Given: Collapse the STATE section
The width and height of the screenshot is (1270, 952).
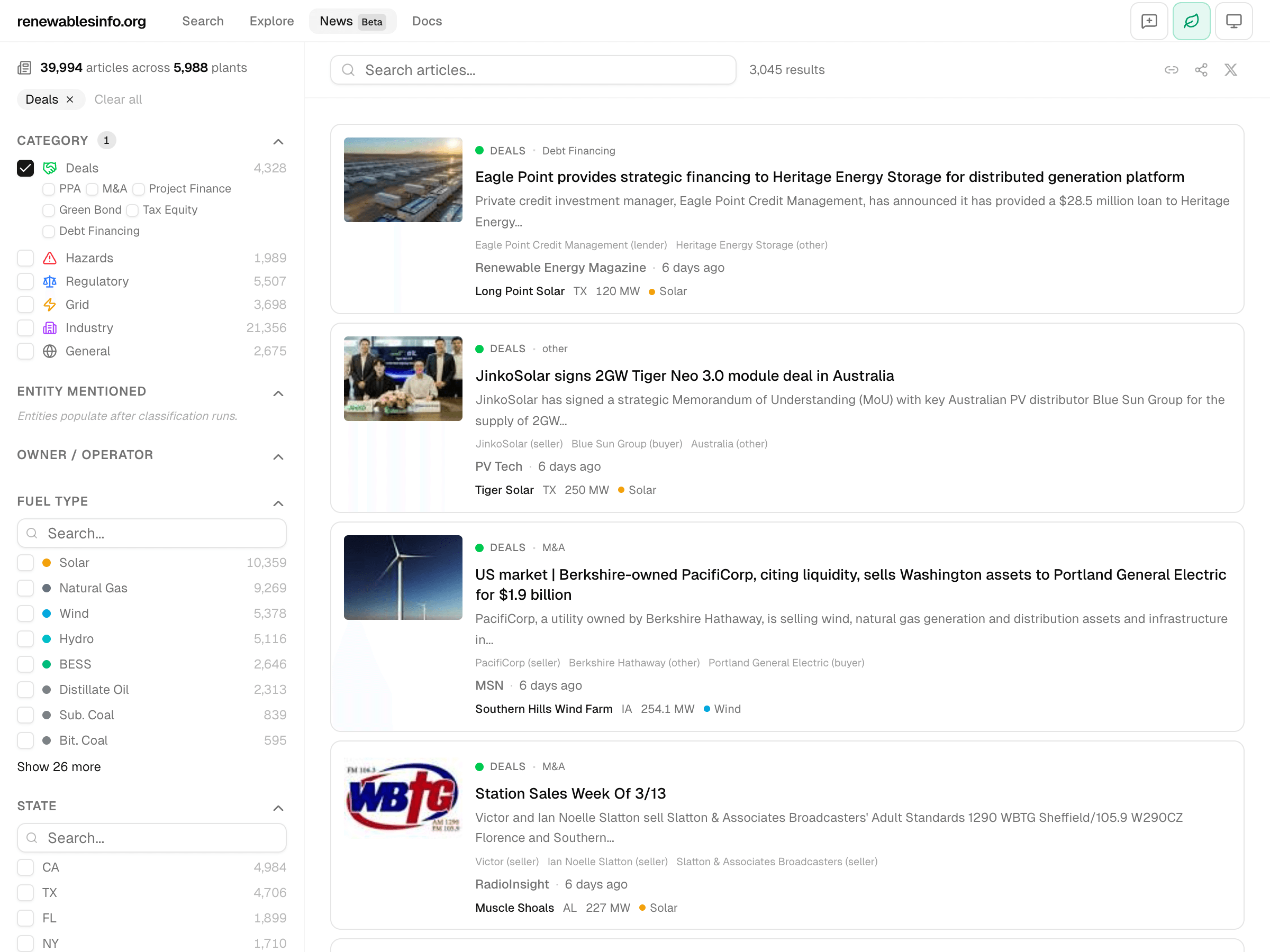Looking at the screenshot, I should click(278, 808).
